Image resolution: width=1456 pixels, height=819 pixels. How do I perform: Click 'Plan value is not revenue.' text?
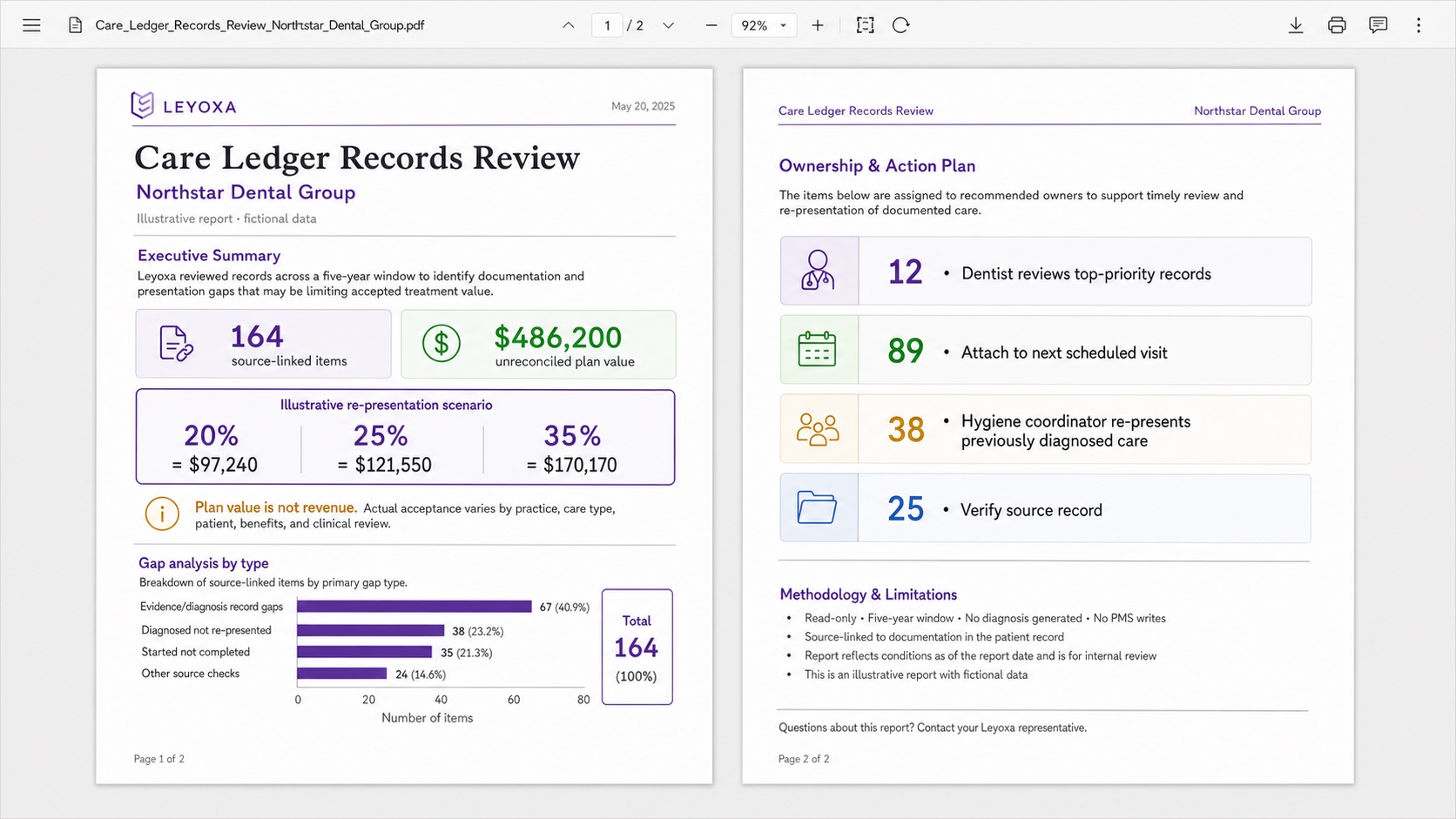pos(276,507)
